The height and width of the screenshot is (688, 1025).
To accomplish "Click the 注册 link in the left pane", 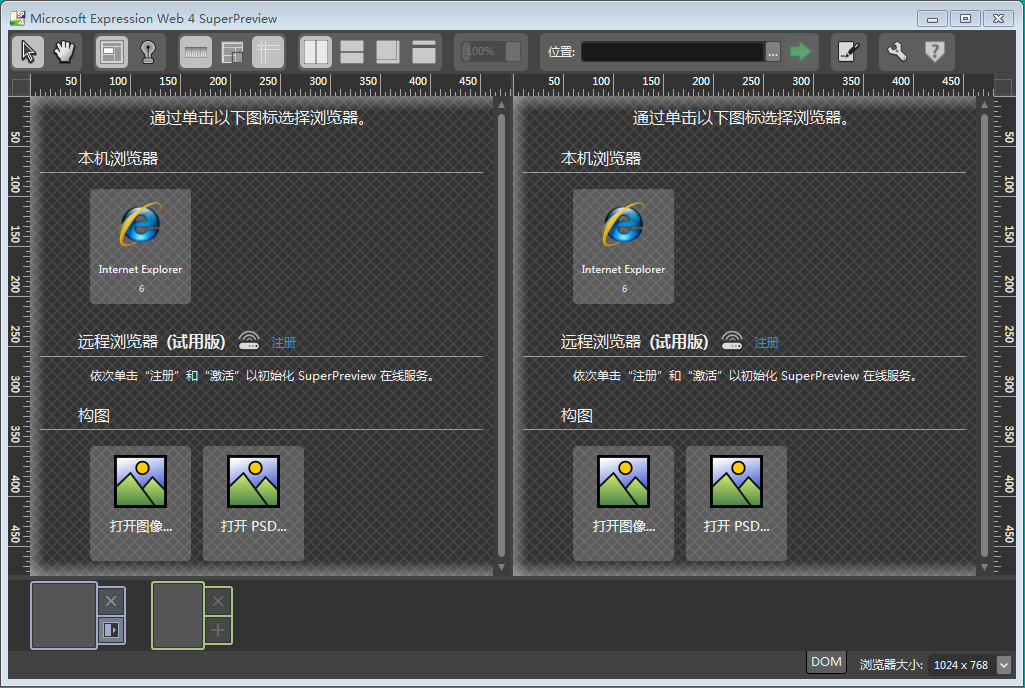I will tap(283, 343).
